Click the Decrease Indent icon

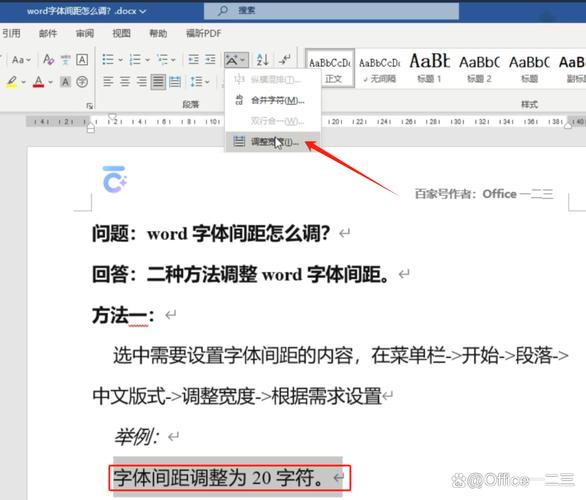(x=193, y=59)
